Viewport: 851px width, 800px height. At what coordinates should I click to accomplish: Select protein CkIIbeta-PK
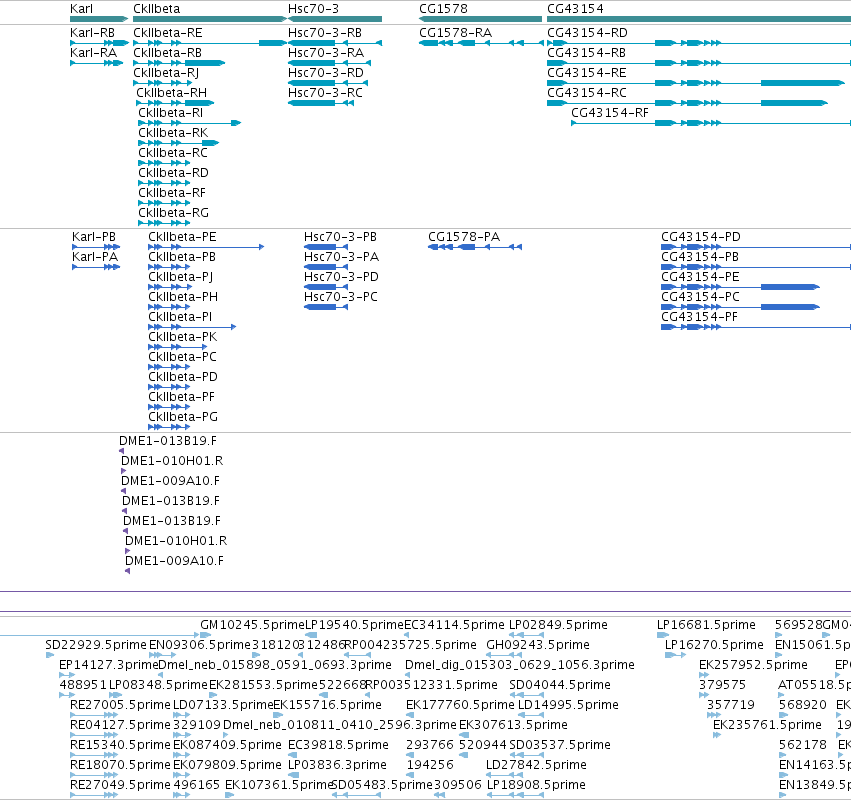tap(182, 337)
